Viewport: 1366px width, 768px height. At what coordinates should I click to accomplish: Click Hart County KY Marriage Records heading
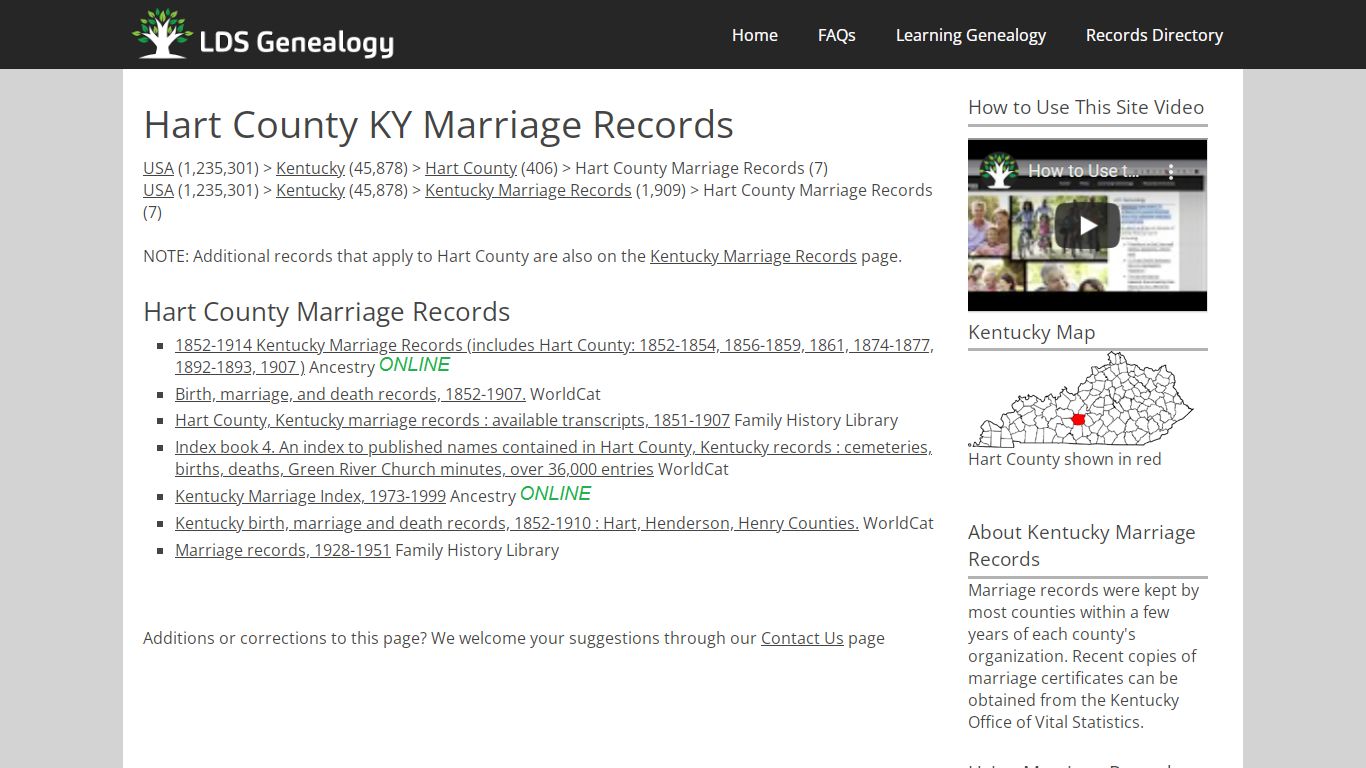click(438, 125)
